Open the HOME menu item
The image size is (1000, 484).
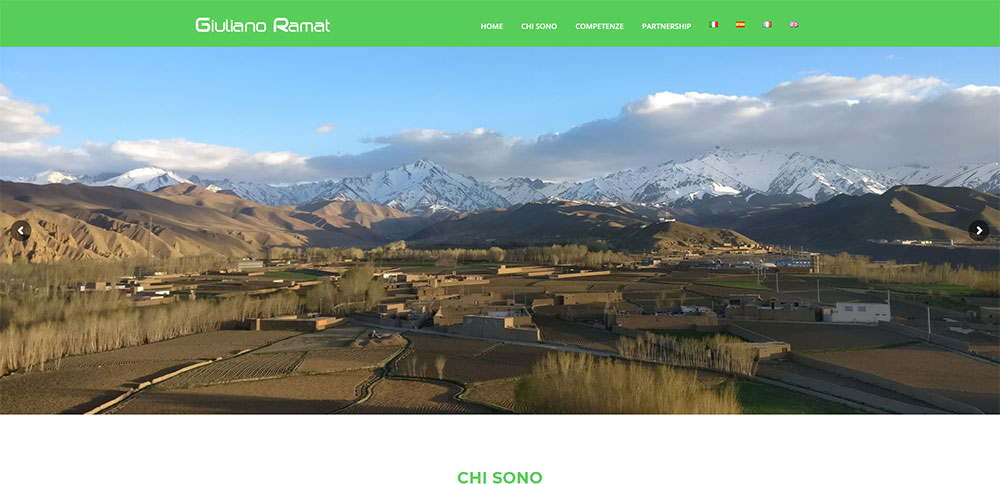pos(492,26)
